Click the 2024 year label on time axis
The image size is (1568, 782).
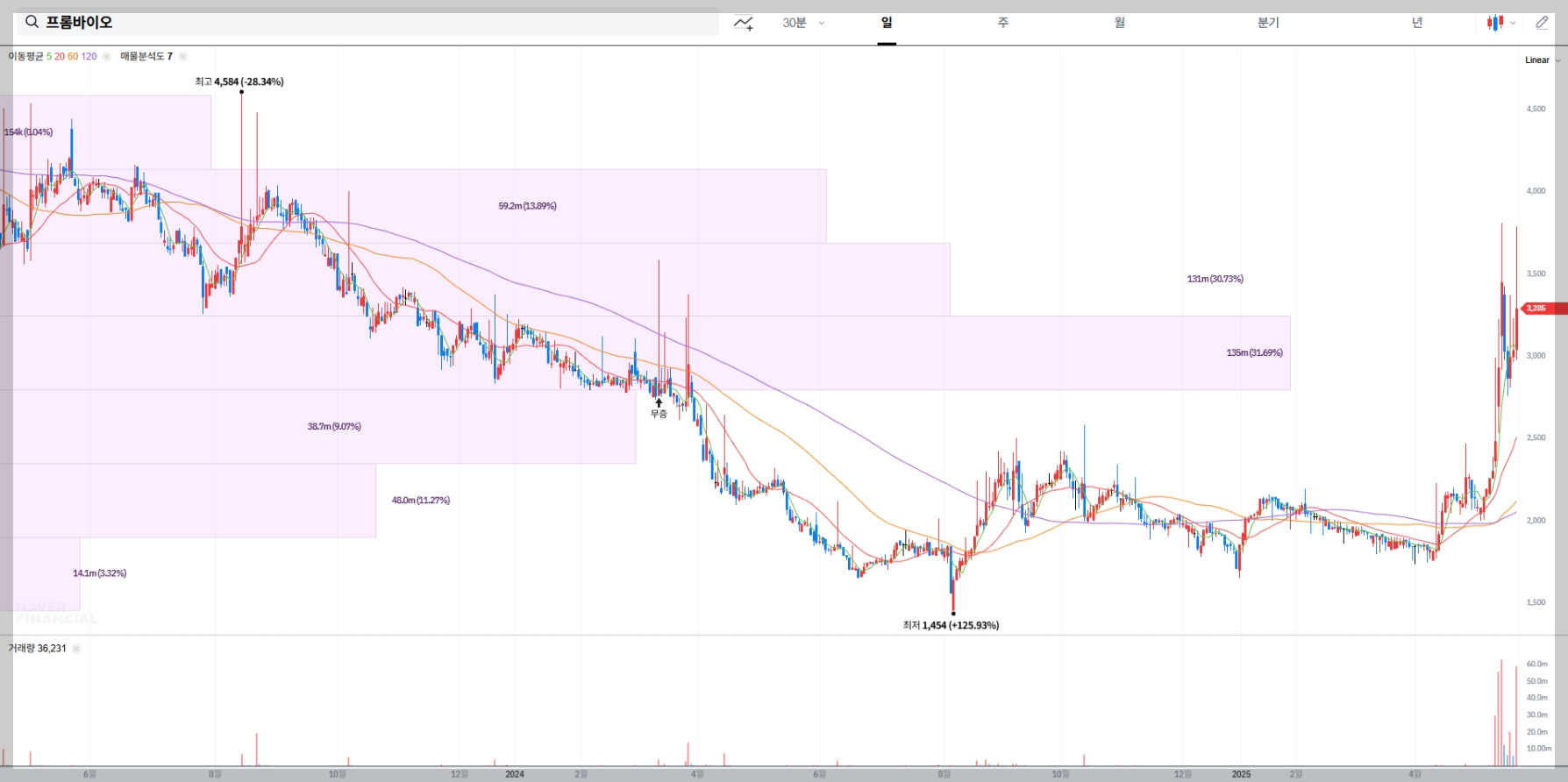[x=515, y=774]
